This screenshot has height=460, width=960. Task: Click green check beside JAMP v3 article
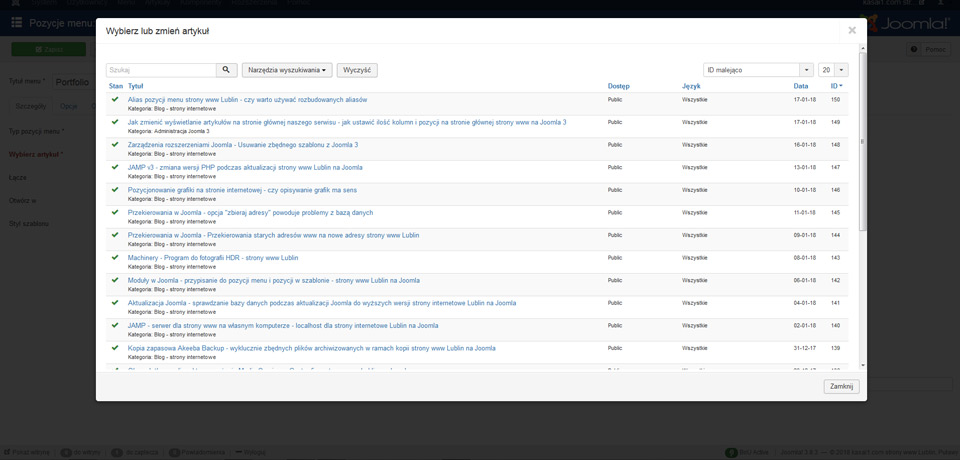[x=114, y=167]
